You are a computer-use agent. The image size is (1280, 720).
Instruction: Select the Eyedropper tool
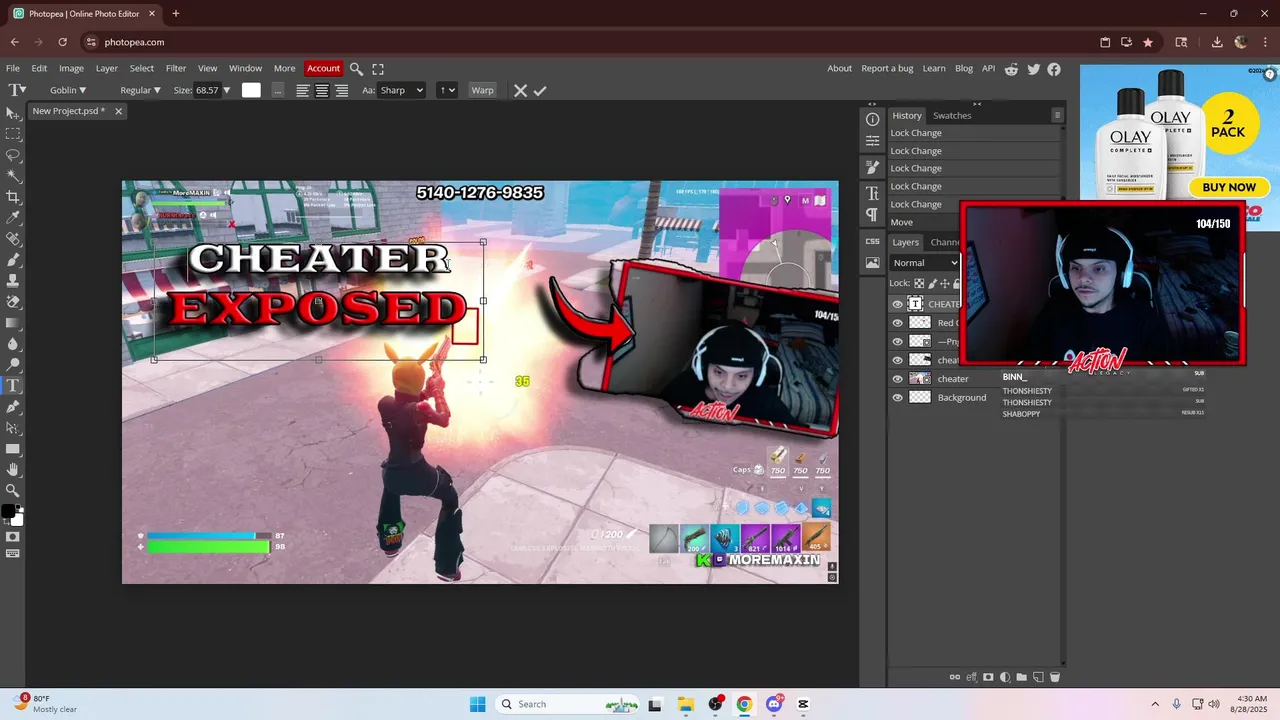(13, 218)
